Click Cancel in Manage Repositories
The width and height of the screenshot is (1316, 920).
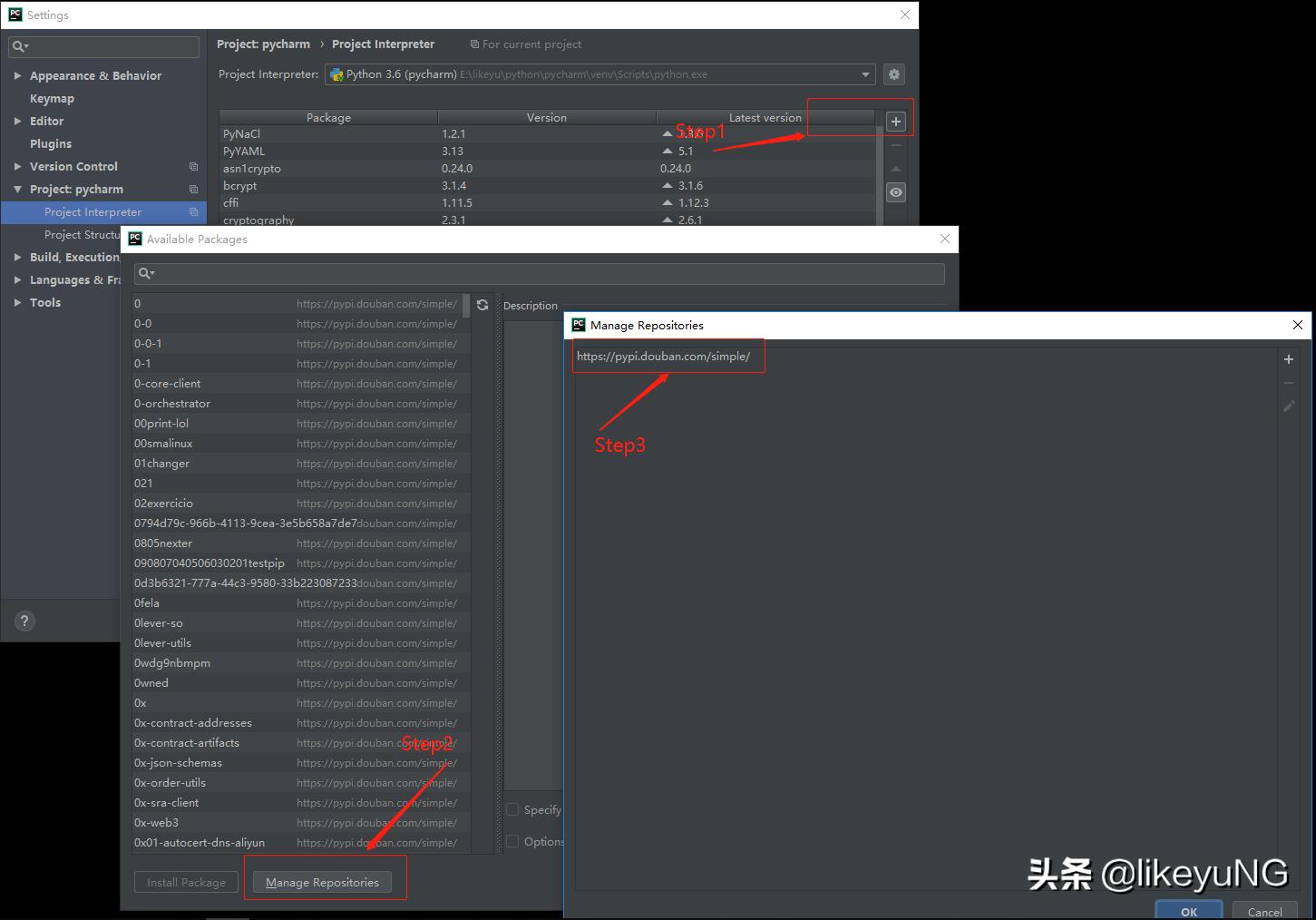click(x=1264, y=910)
